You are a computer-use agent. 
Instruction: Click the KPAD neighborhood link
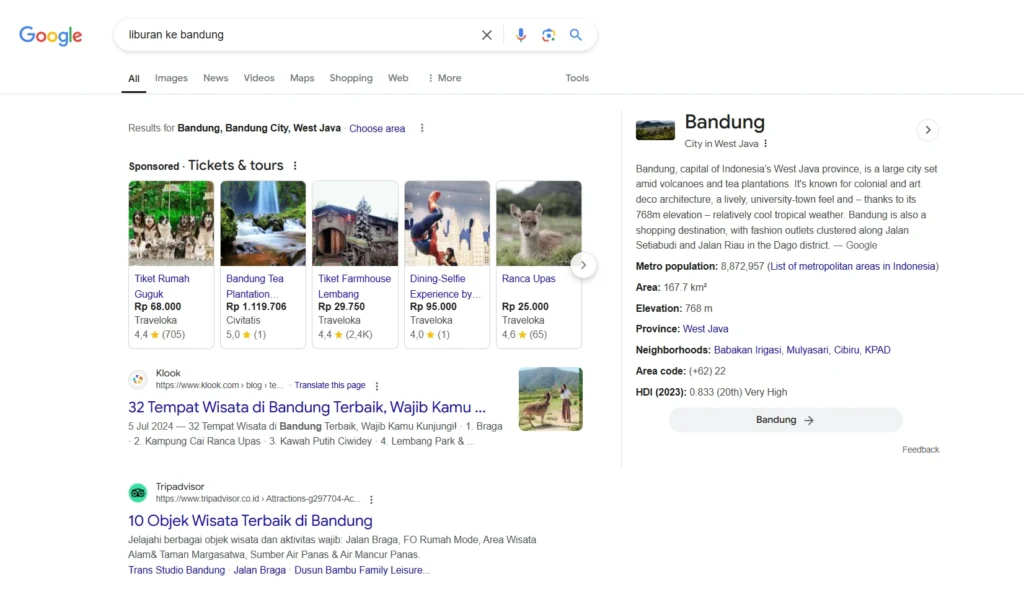click(877, 350)
